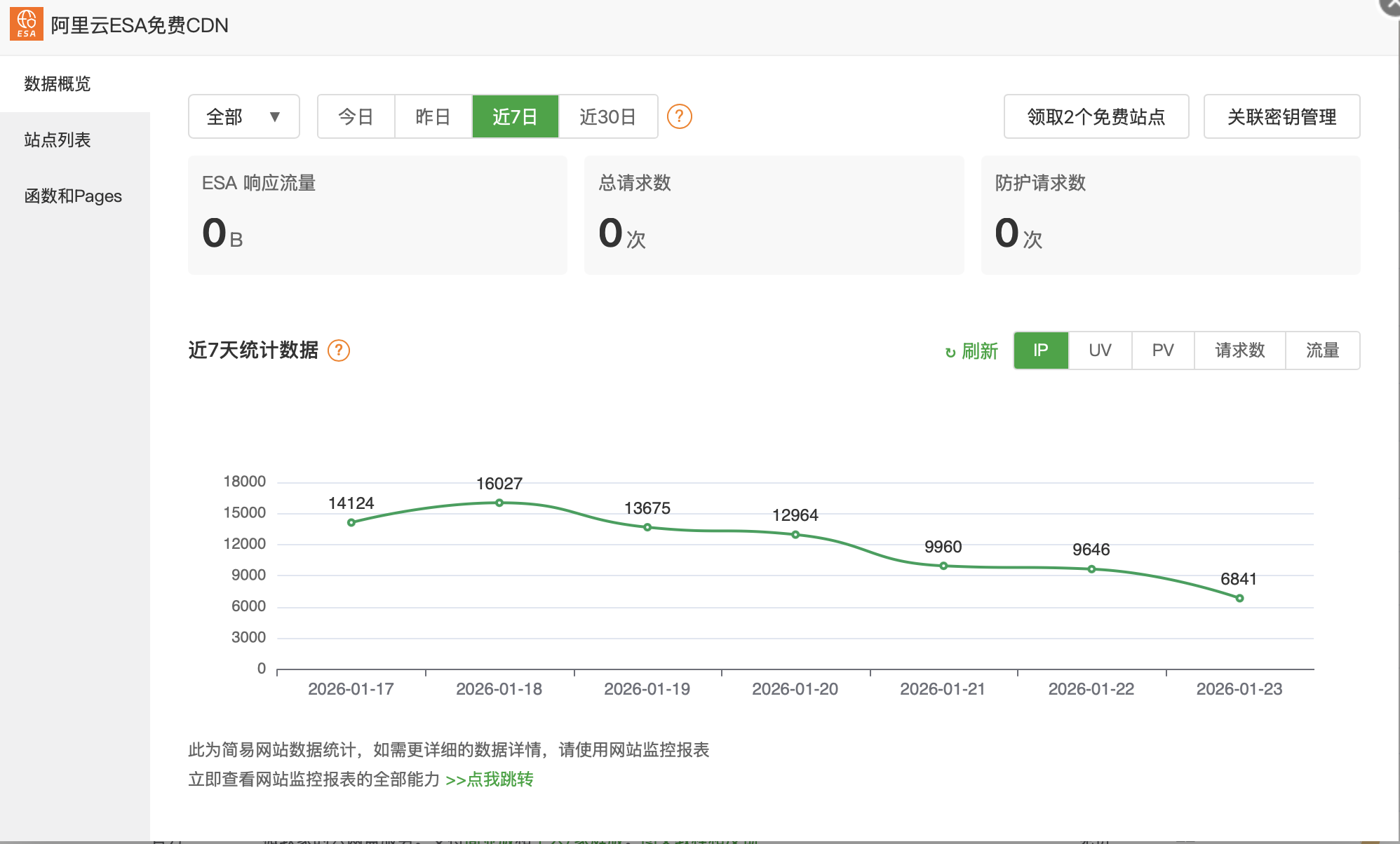Click help icon next to 近7天统计数据
Image resolution: width=1400 pixels, height=844 pixels.
[339, 350]
